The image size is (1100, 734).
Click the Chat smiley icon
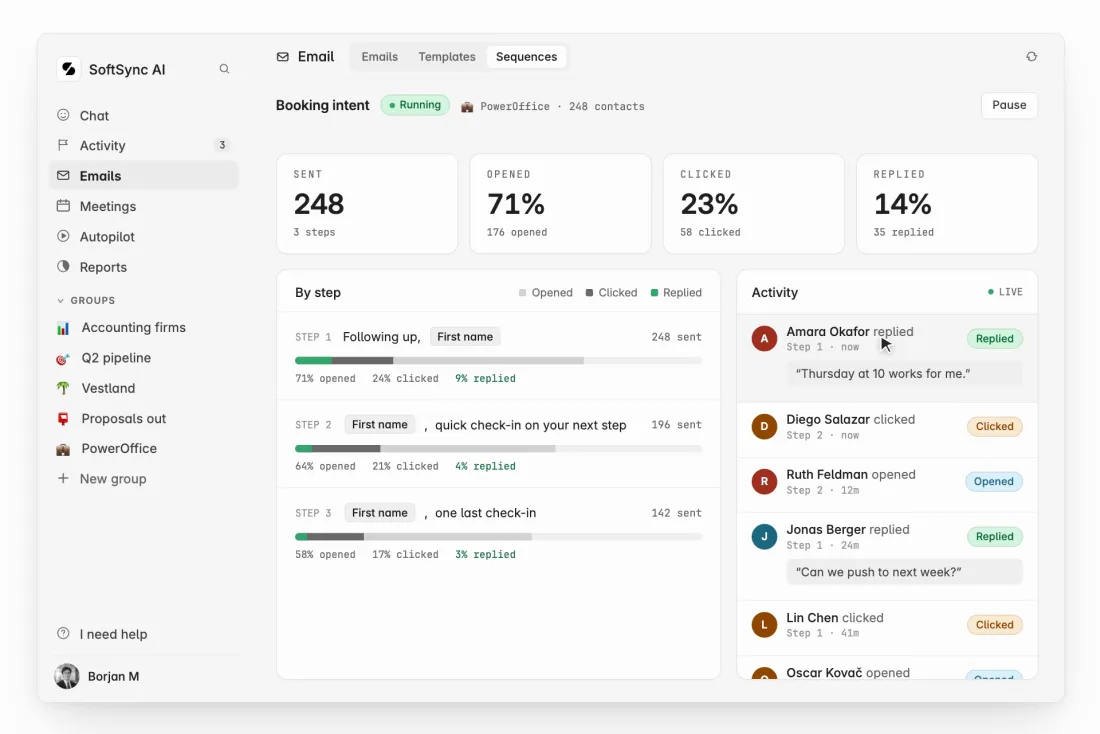coord(63,115)
